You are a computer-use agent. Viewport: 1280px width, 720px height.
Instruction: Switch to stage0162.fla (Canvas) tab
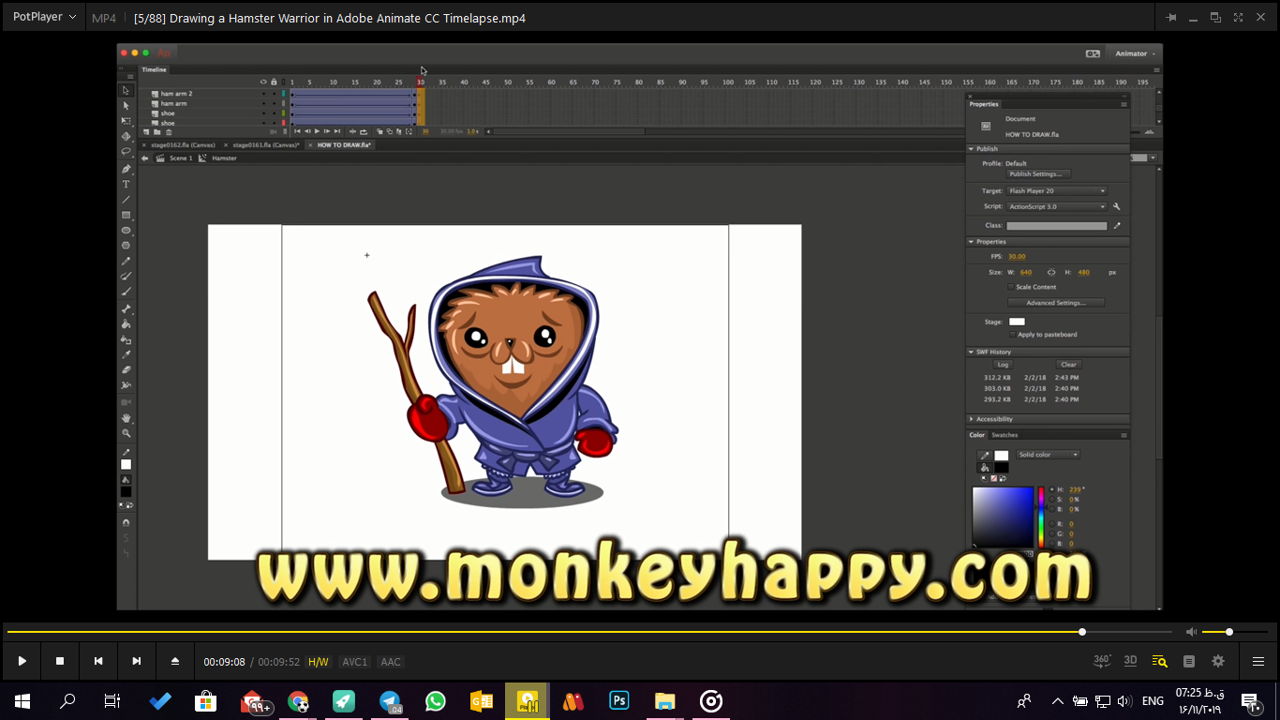click(x=183, y=145)
